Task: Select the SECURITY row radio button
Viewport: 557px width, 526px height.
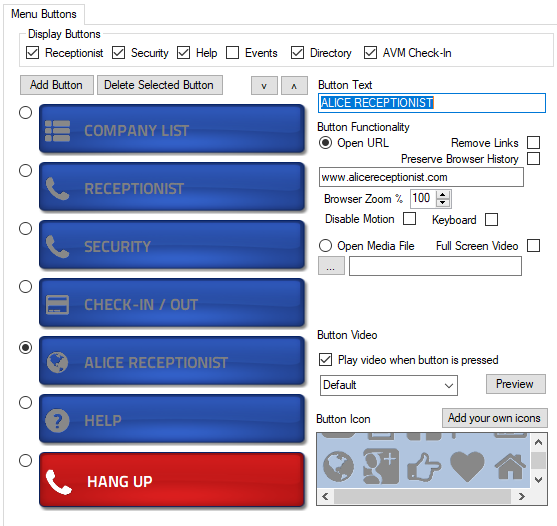Action: (x=25, y=228)
